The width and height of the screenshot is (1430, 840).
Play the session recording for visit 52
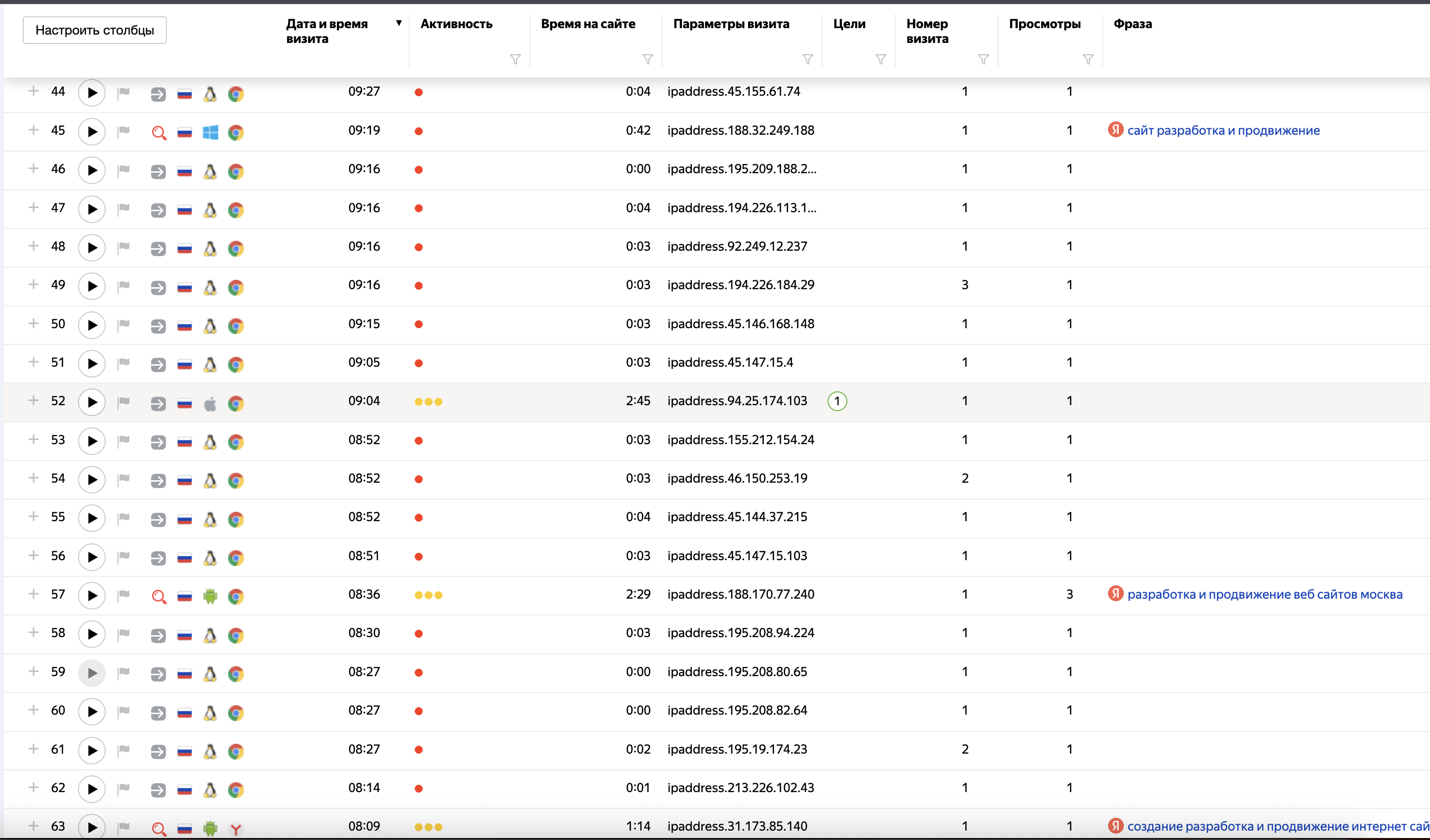(91, 402)
